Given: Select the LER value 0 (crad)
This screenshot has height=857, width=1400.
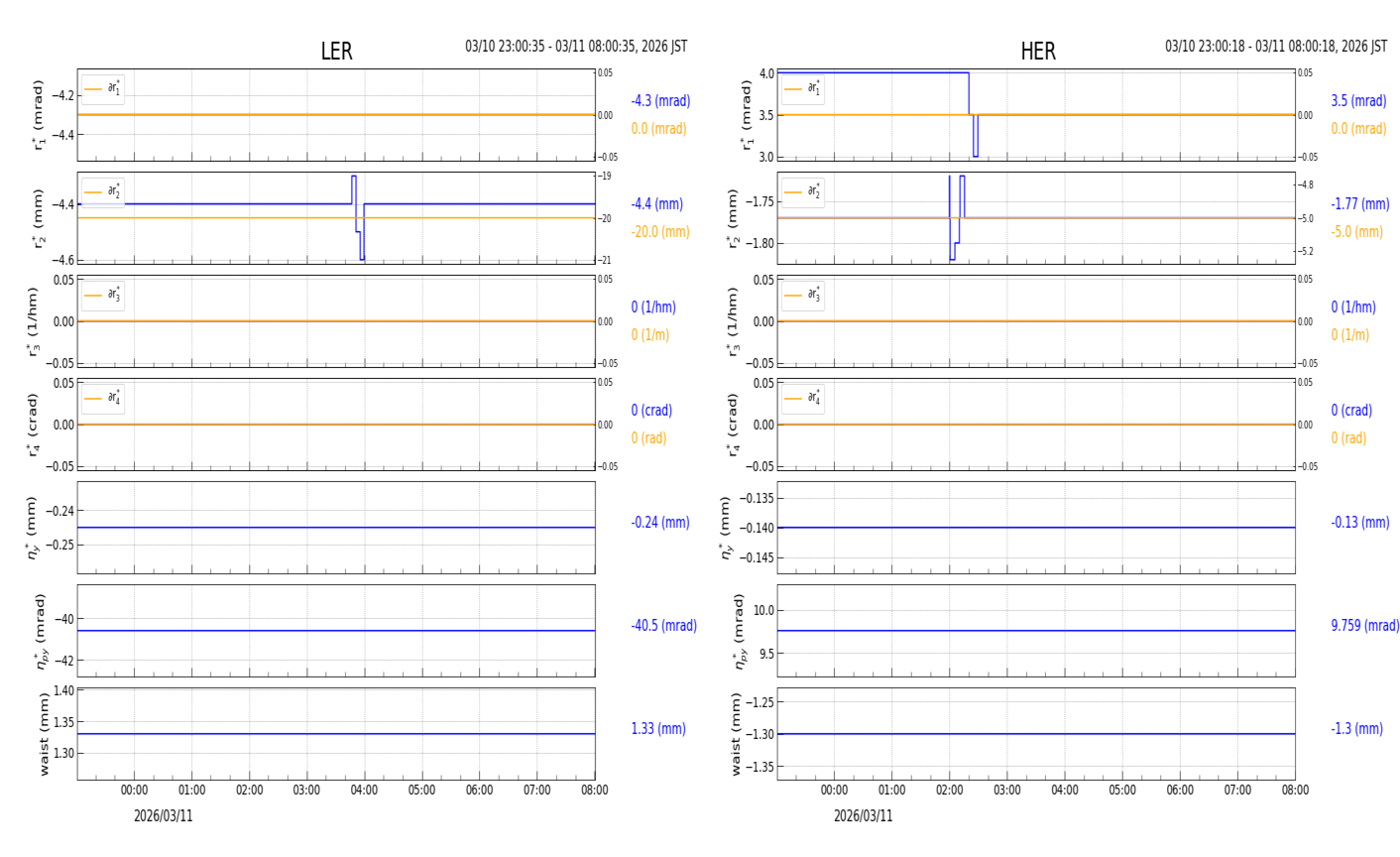Looking at the screenshot, I should pyautogui.click(x=651, y=411).
